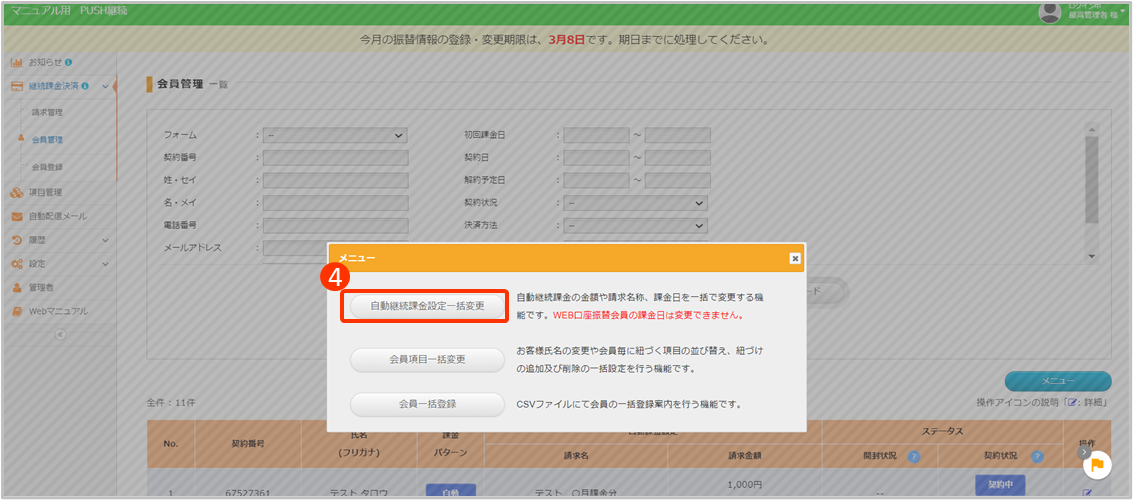Viewport: 1133px width, 500px height.
Task: Click the orange flag floating icon
Action: tap(1097, 463)
